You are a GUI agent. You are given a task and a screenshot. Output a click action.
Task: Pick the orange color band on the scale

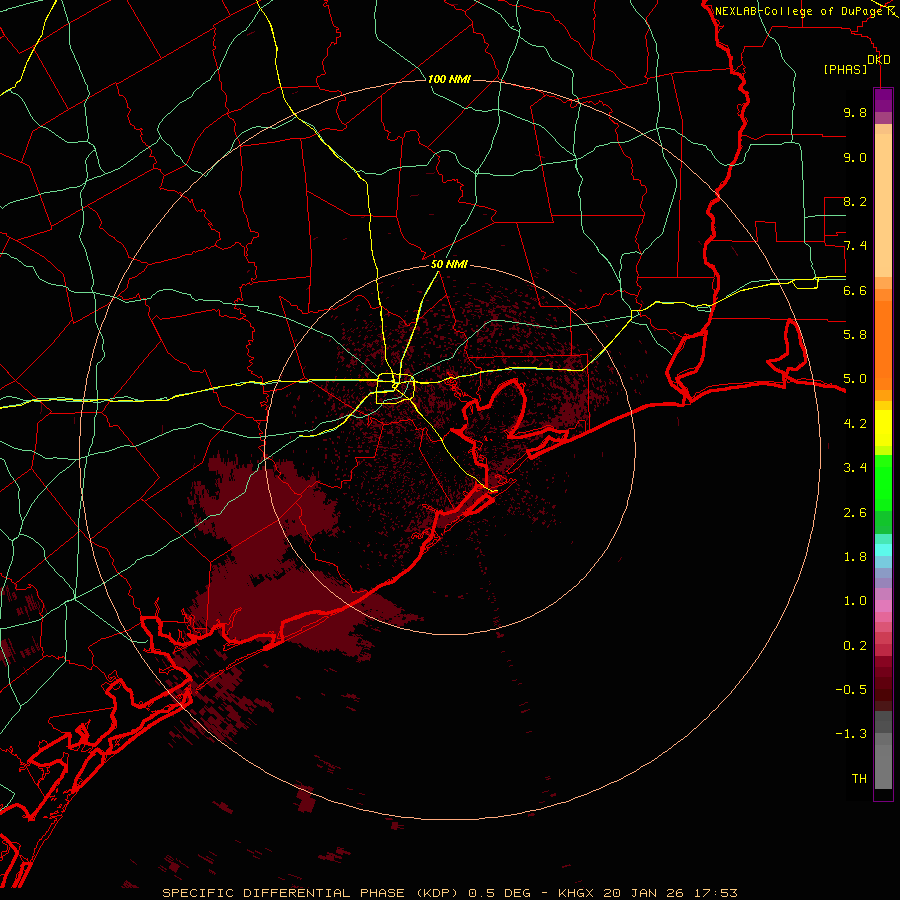tap(883, 344)
